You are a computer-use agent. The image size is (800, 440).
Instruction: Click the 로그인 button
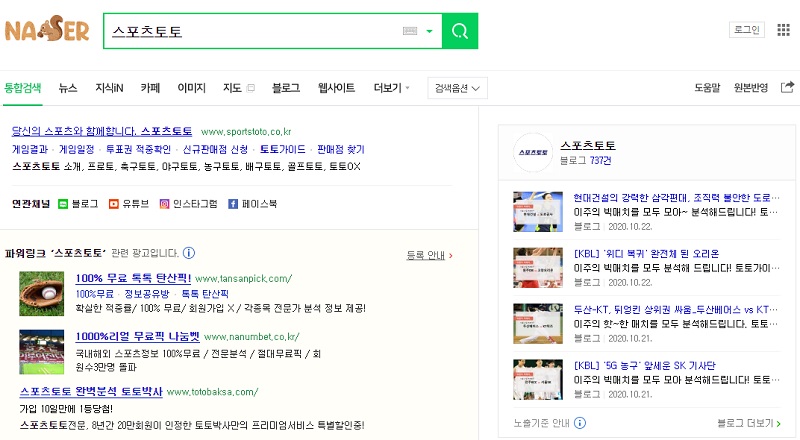[746, 30]
